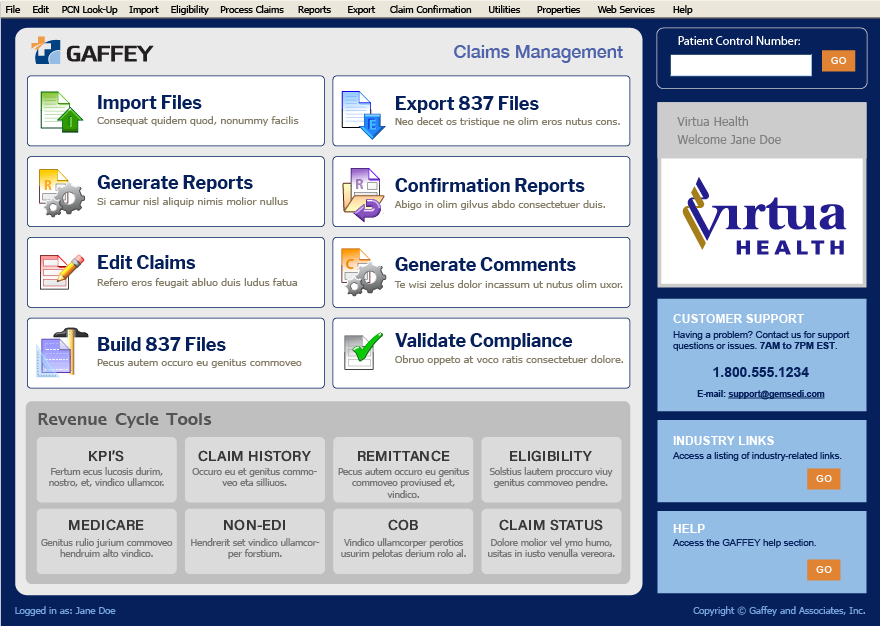Open the File menu

12,10
